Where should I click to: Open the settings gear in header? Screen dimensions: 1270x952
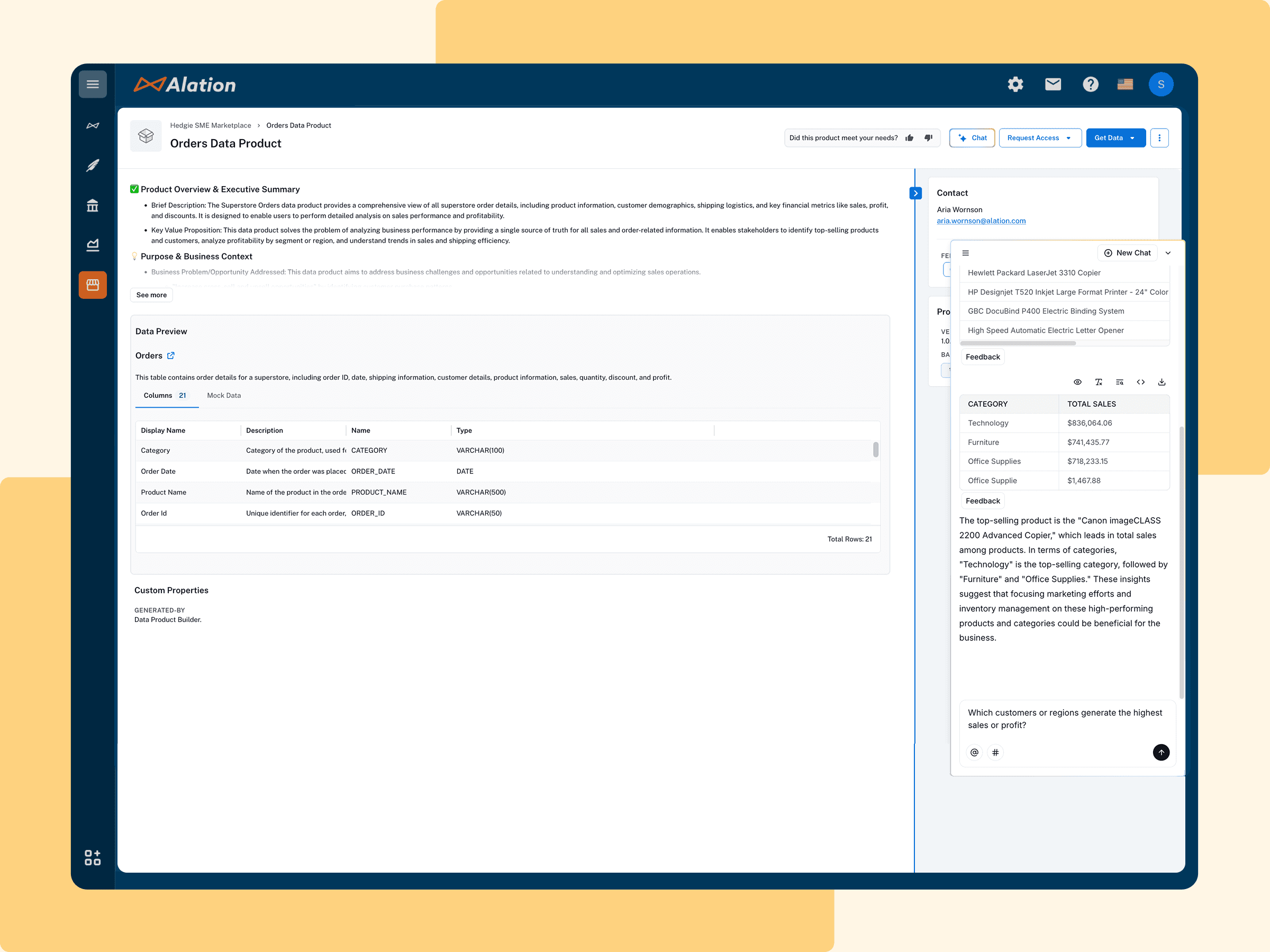1015,84
